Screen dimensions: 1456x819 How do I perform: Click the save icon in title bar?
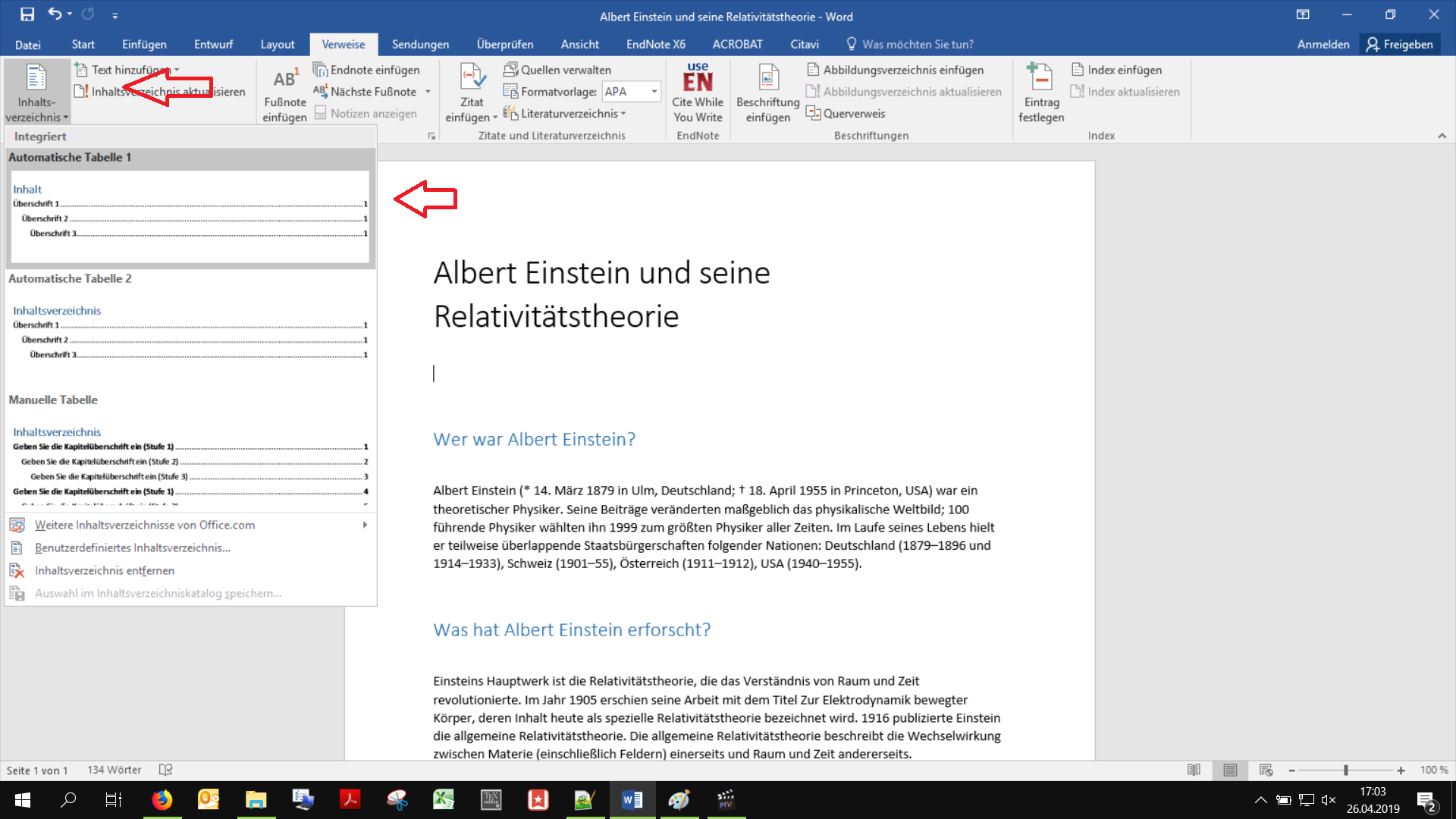click(27, 14)
